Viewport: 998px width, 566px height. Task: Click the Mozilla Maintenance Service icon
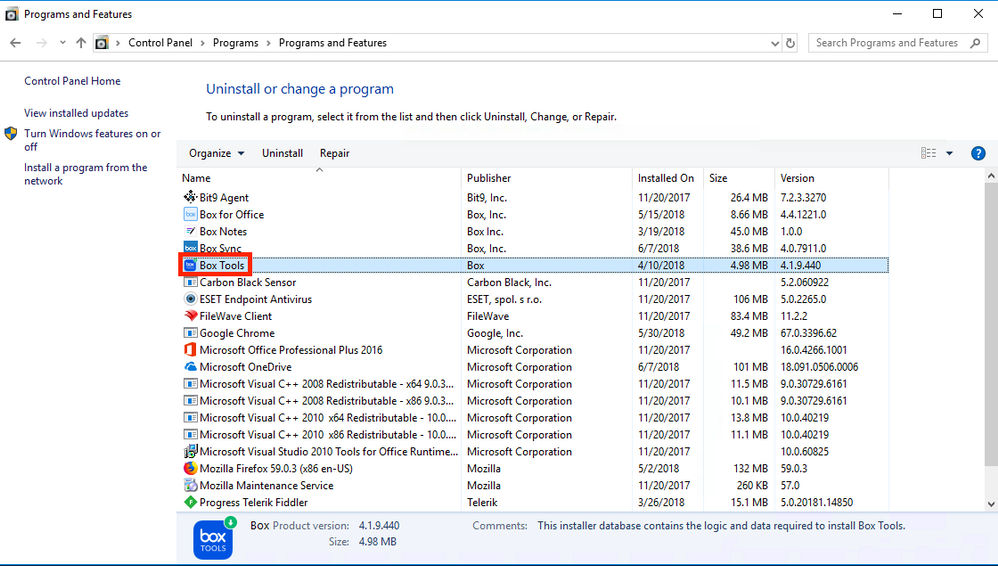click(x=190, y=485)
